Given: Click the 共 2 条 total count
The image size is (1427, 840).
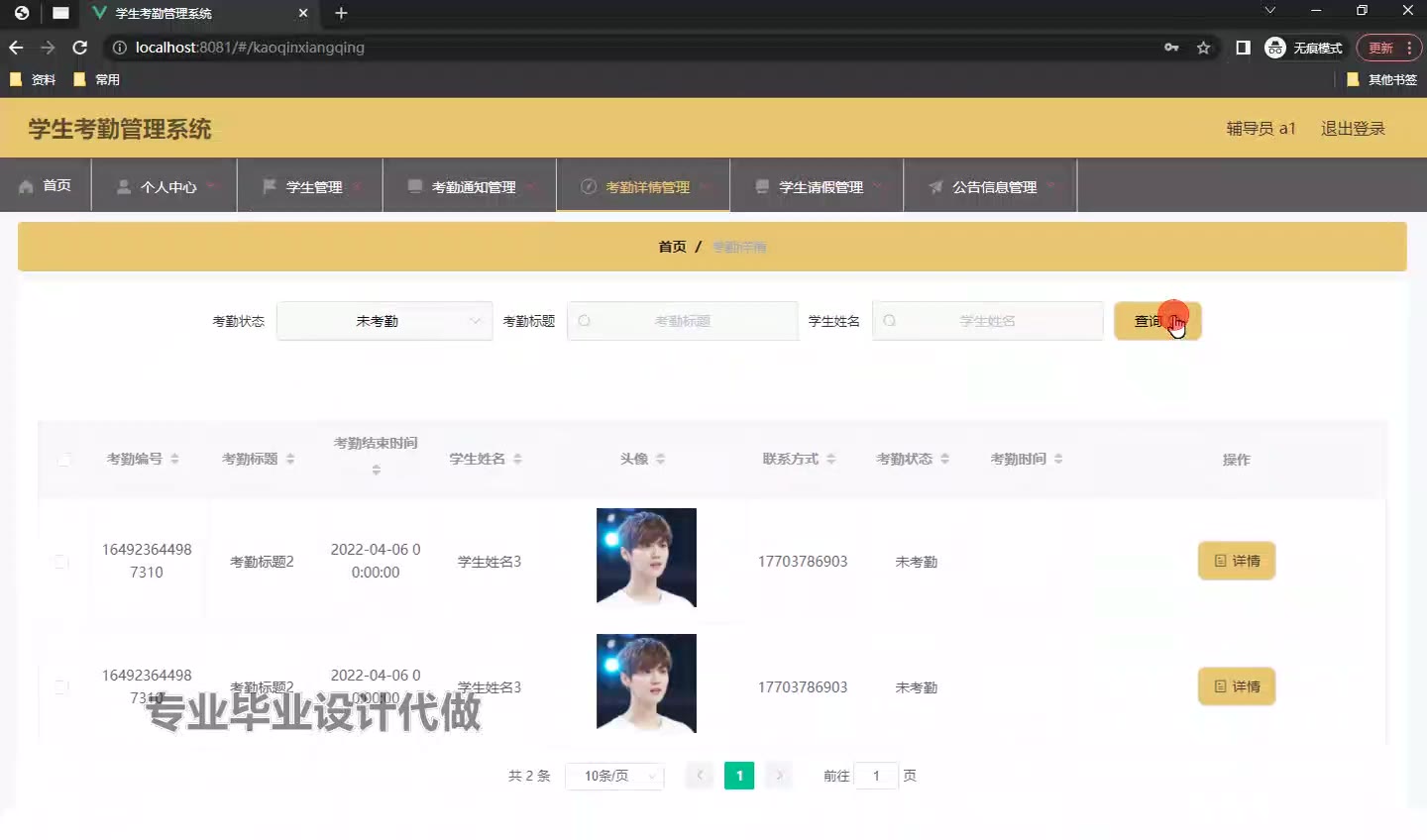Looking at the screenshot, I should coord(529,776).
